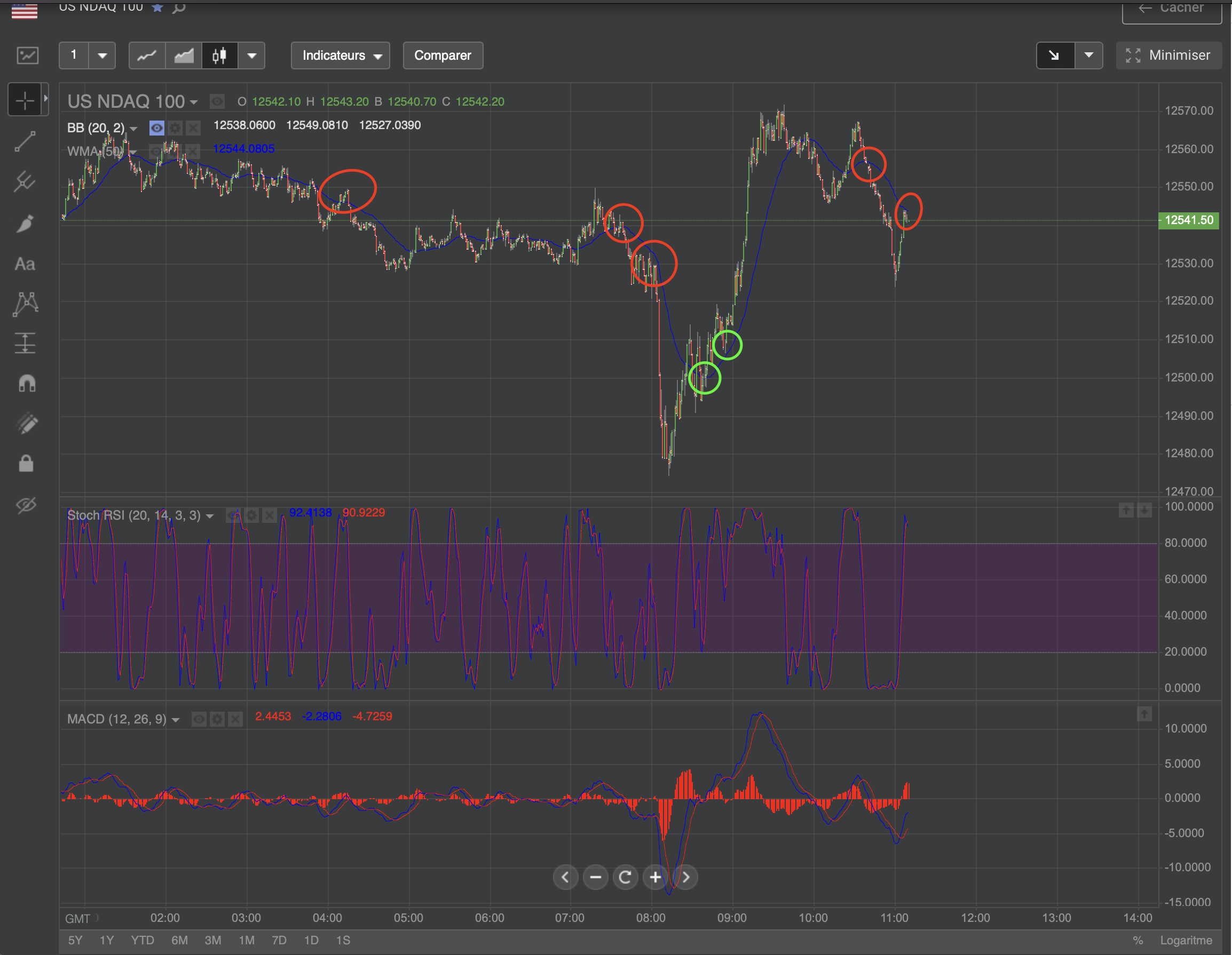Hide all drawings using crossed-eye icon
Viewport: 1232px width, 955px height.
pyautogui.click(x=26, y=505)
